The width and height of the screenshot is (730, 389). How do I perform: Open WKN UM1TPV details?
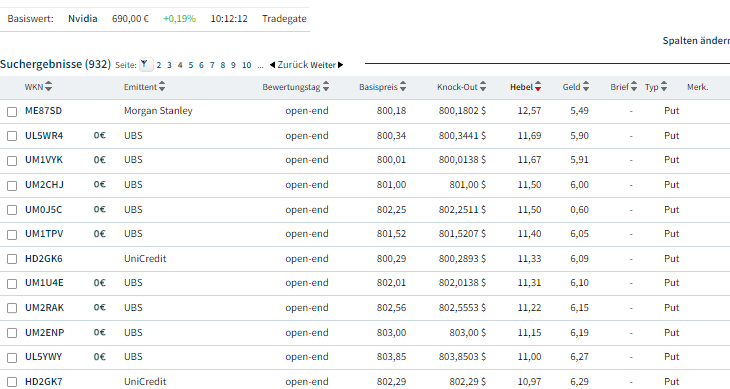[x=44, y=234]
